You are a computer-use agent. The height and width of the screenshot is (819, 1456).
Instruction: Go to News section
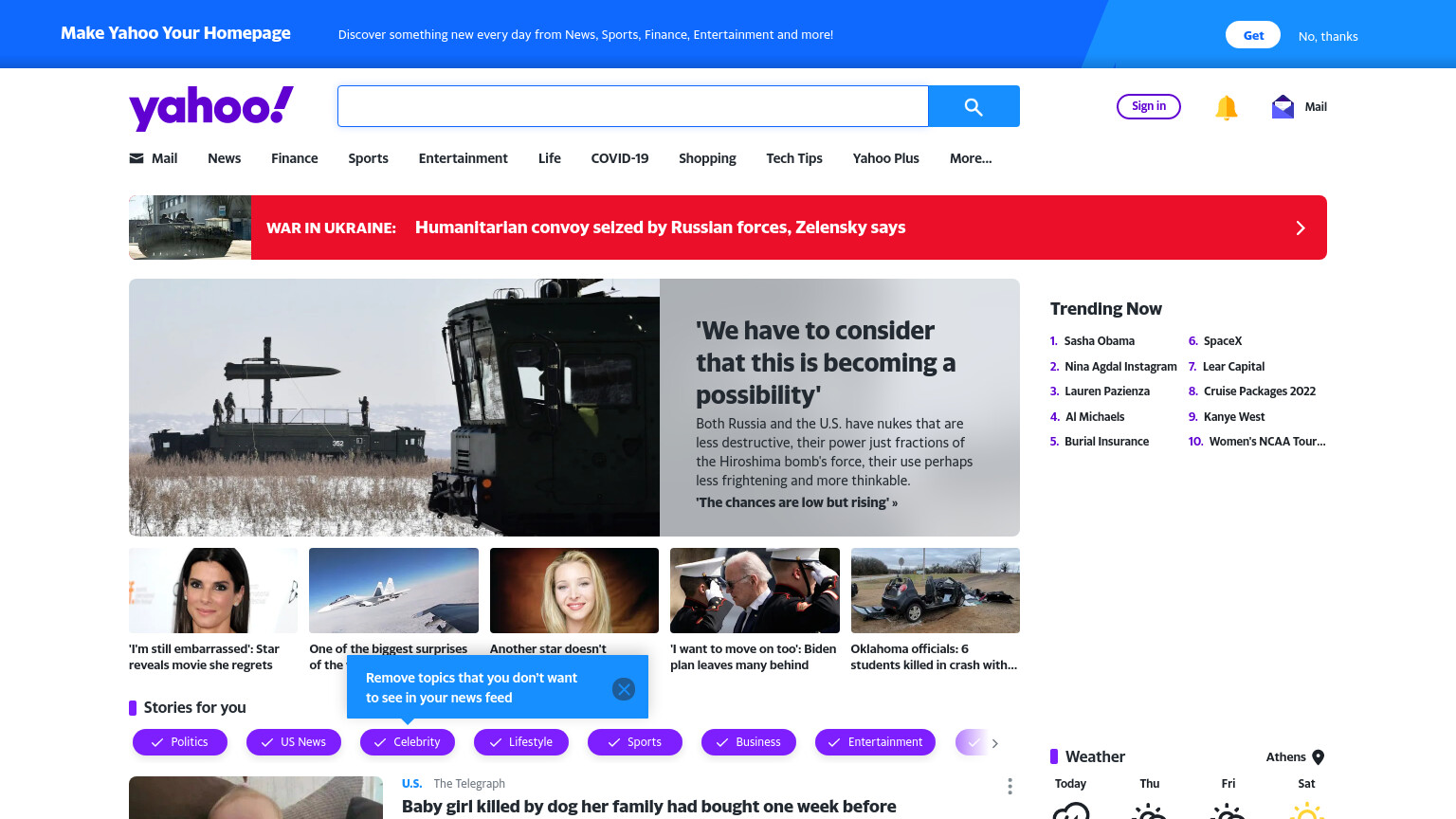224,158
